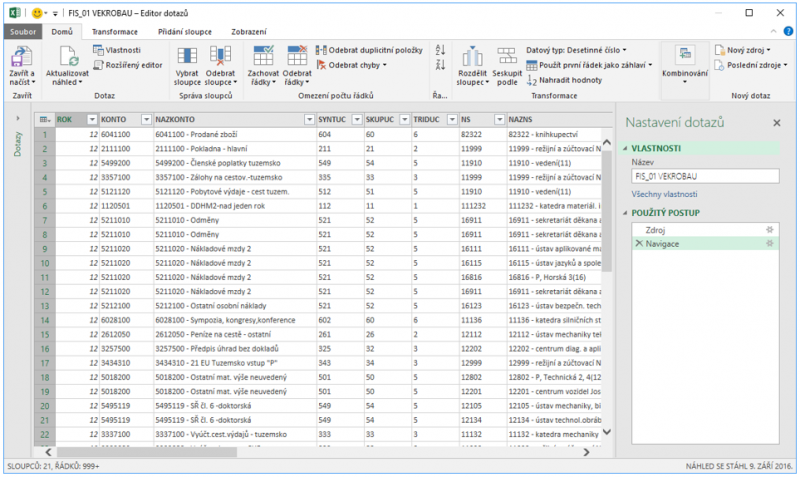Open Rozšířený editor

click(x=130, y=64)
